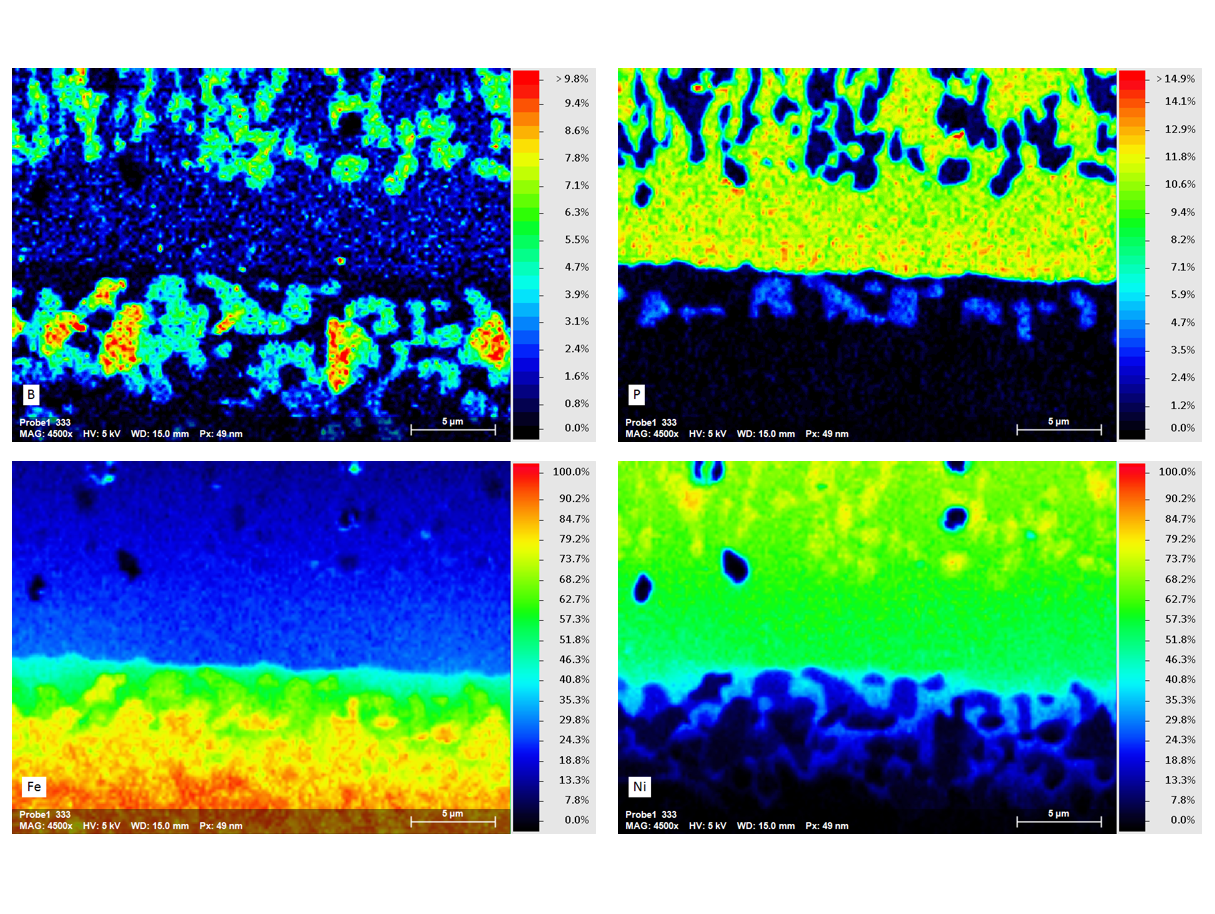This screenshot has height=914, width=1215.
Task: Click the B element label on boron map
Action: [x=32, y=396]
